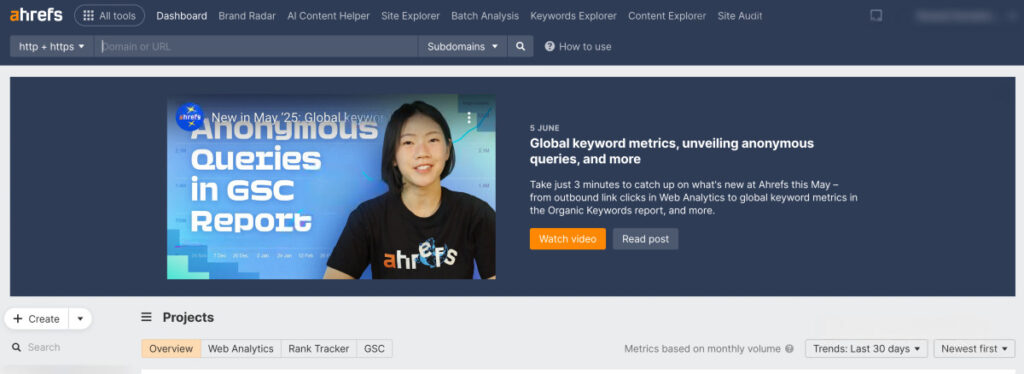Click the Watch video button
1024x374 pixels.
[568, 239]
